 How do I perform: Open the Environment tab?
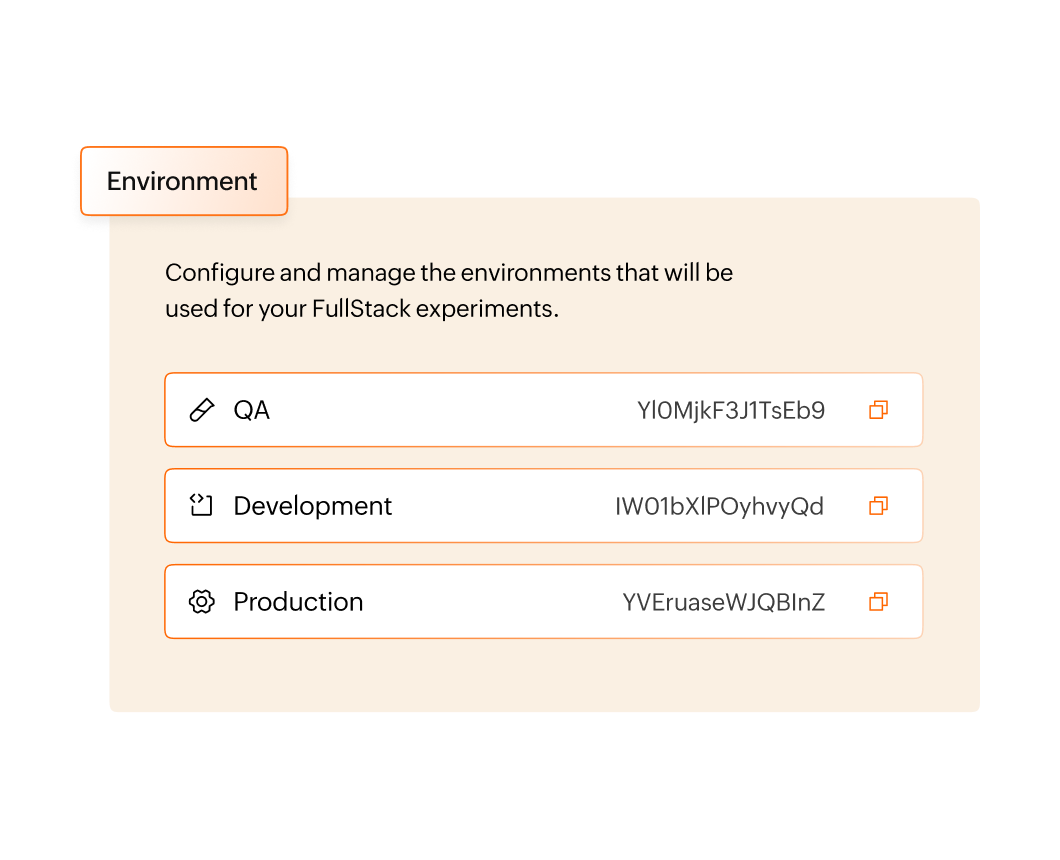[x=183, y=181]
